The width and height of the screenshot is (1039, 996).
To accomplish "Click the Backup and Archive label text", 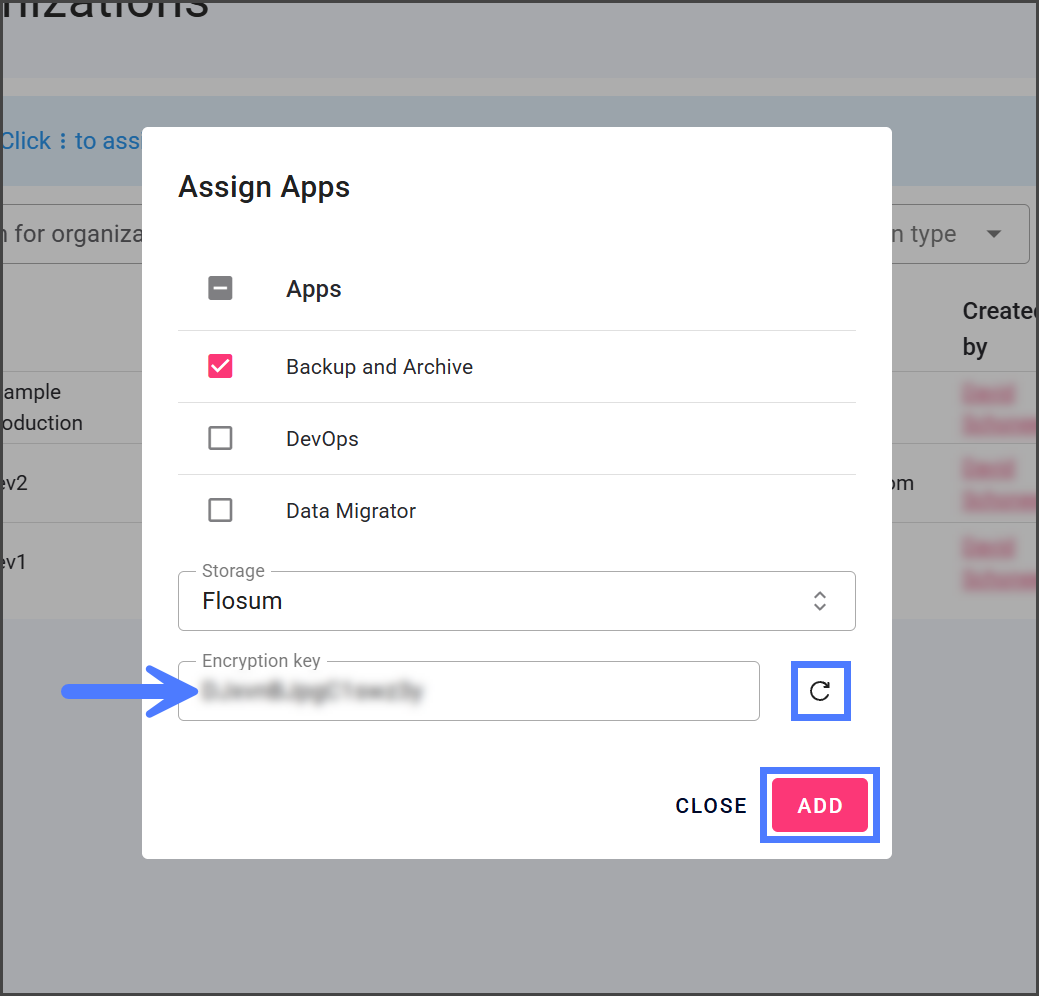I will coord(379,367).
